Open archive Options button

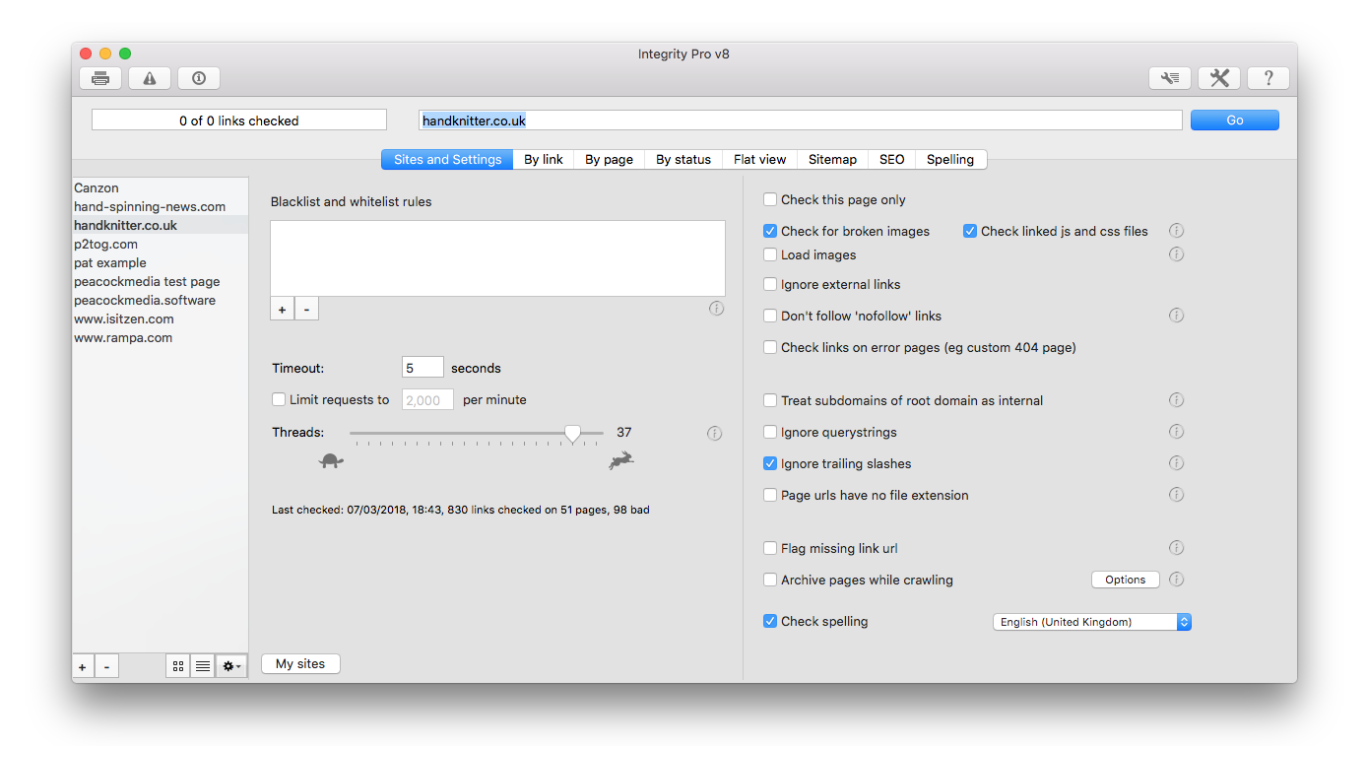click(x=1125, y=580)
